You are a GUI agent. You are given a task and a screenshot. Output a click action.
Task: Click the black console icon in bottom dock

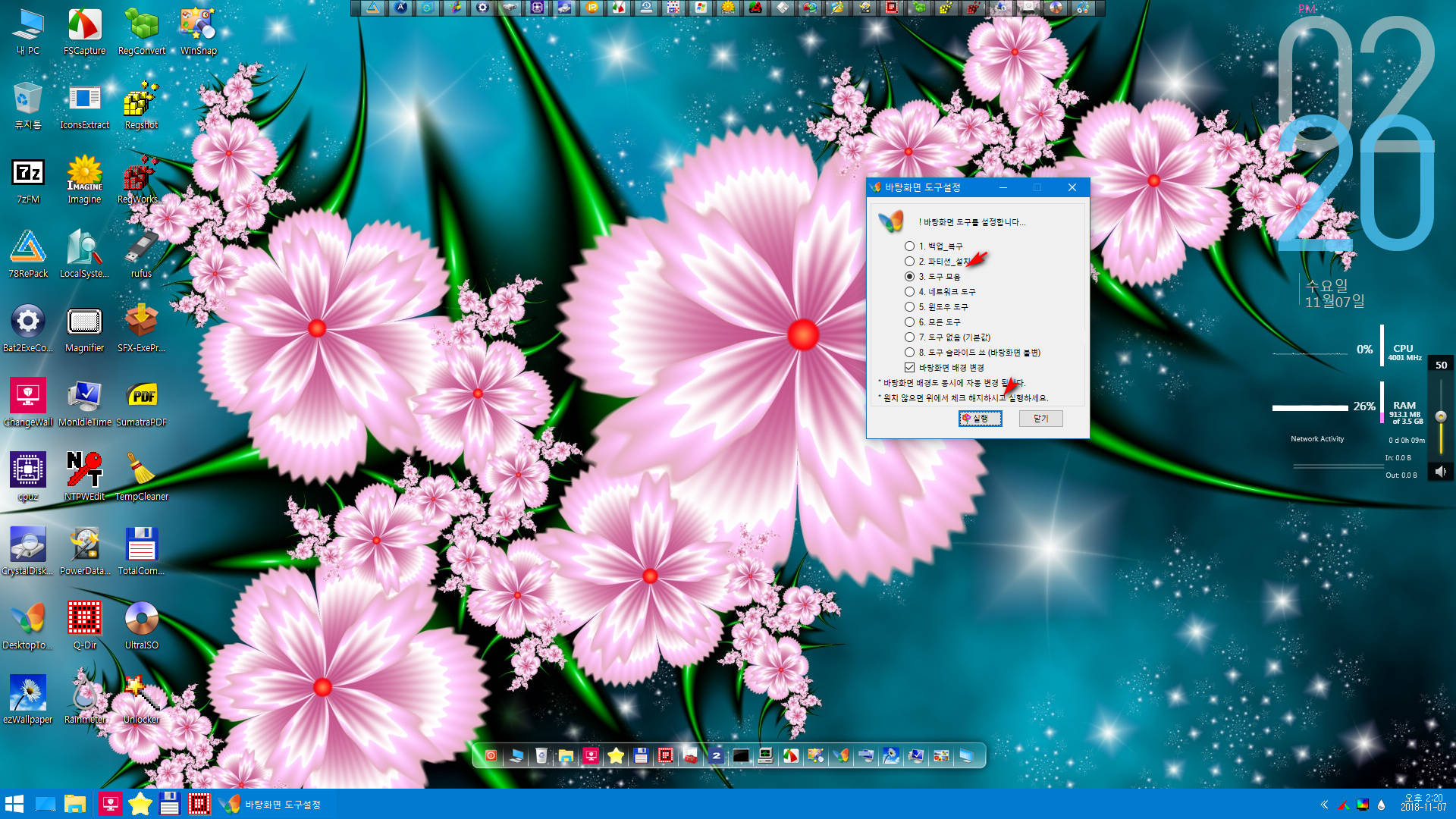[x=741, y=755]
